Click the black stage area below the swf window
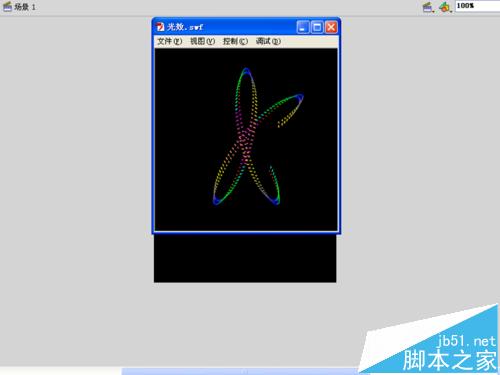 click(245, 258)
